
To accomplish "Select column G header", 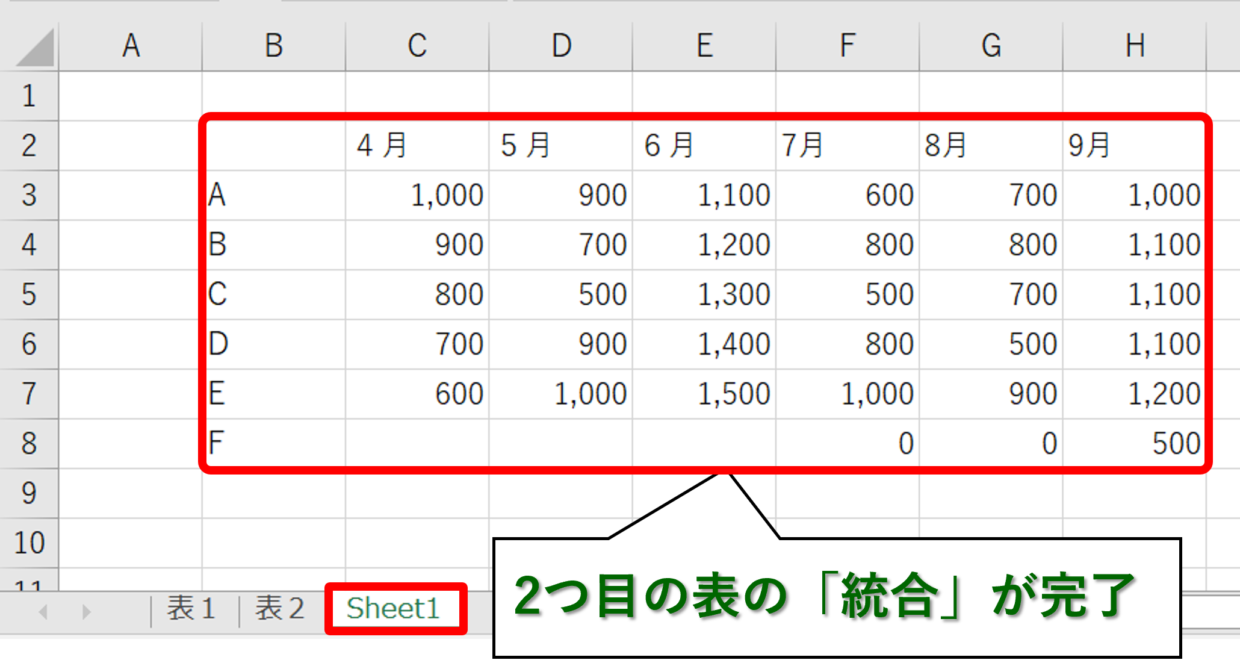I will pyautogui.click(x=991, y=46).
